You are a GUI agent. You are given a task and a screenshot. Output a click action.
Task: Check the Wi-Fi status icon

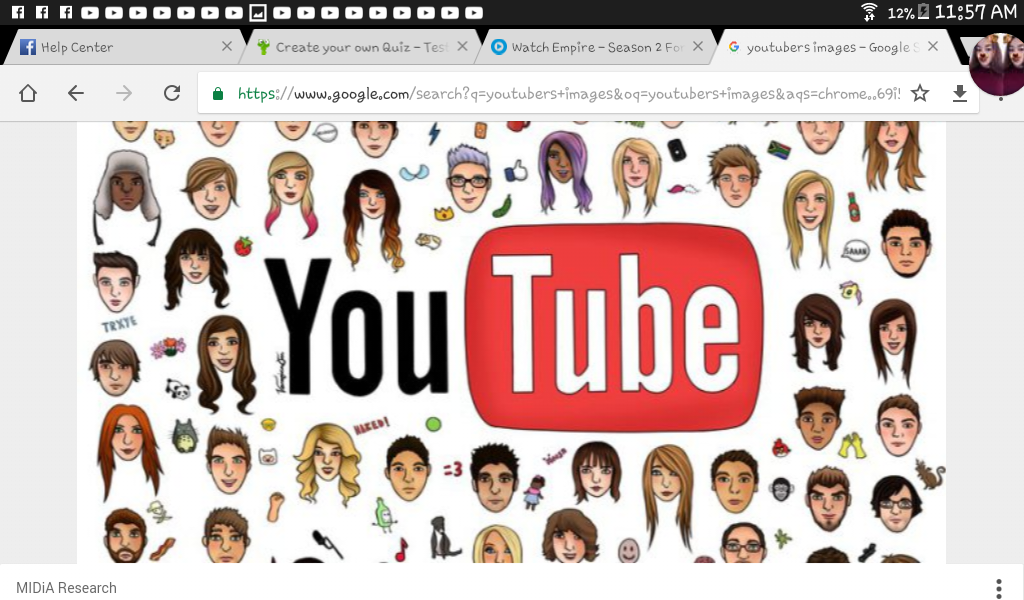869,12
